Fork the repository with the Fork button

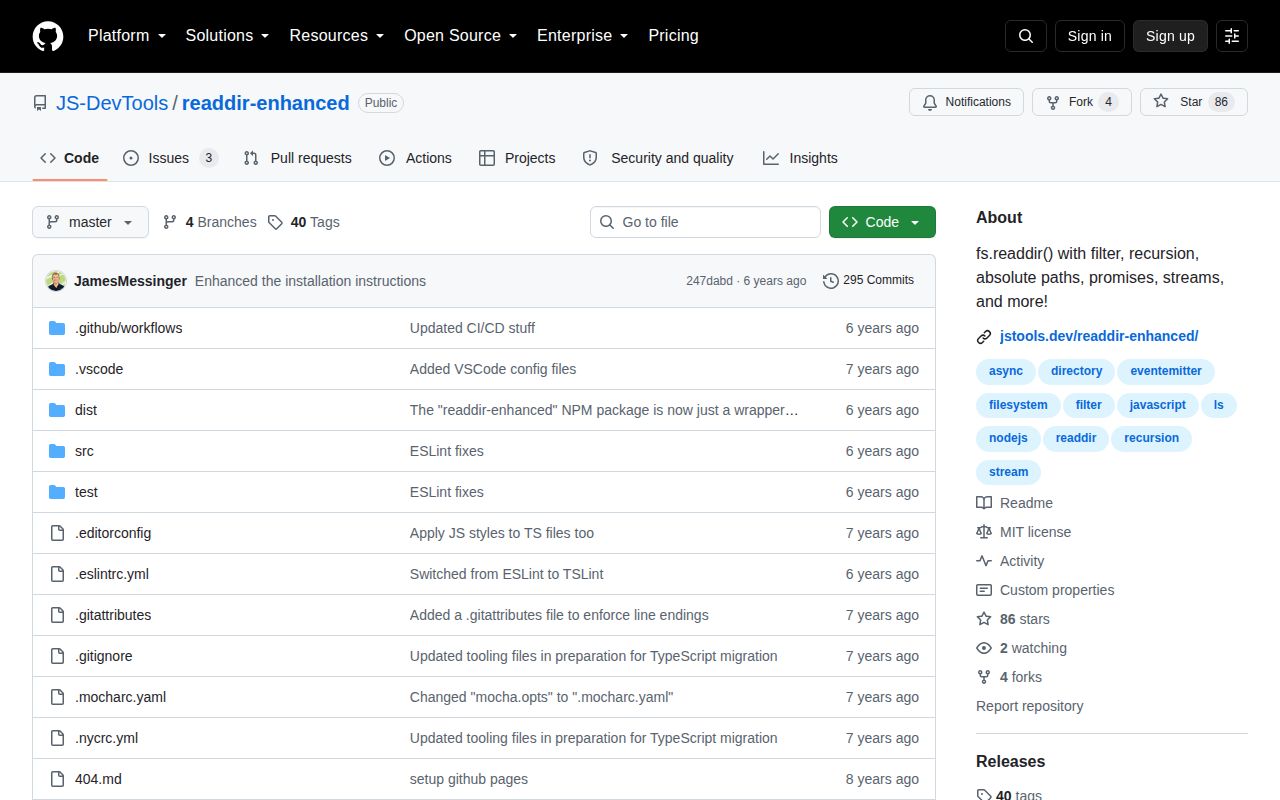1082,102
